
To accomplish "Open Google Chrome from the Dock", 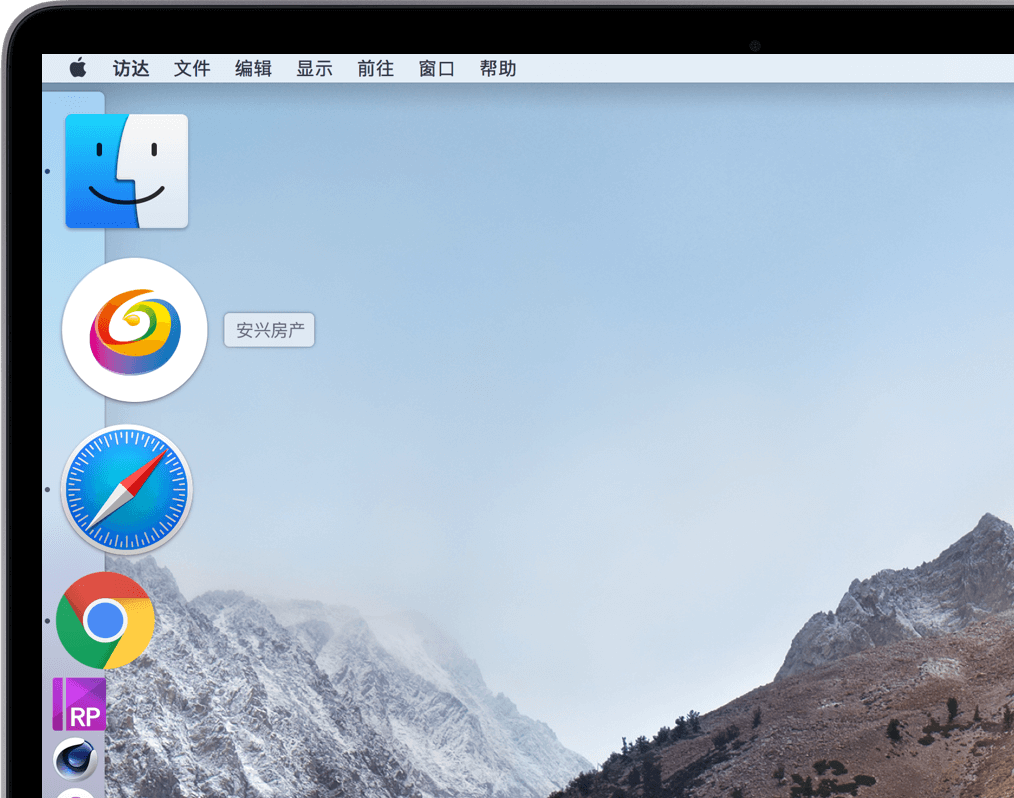I will (105, 620).
